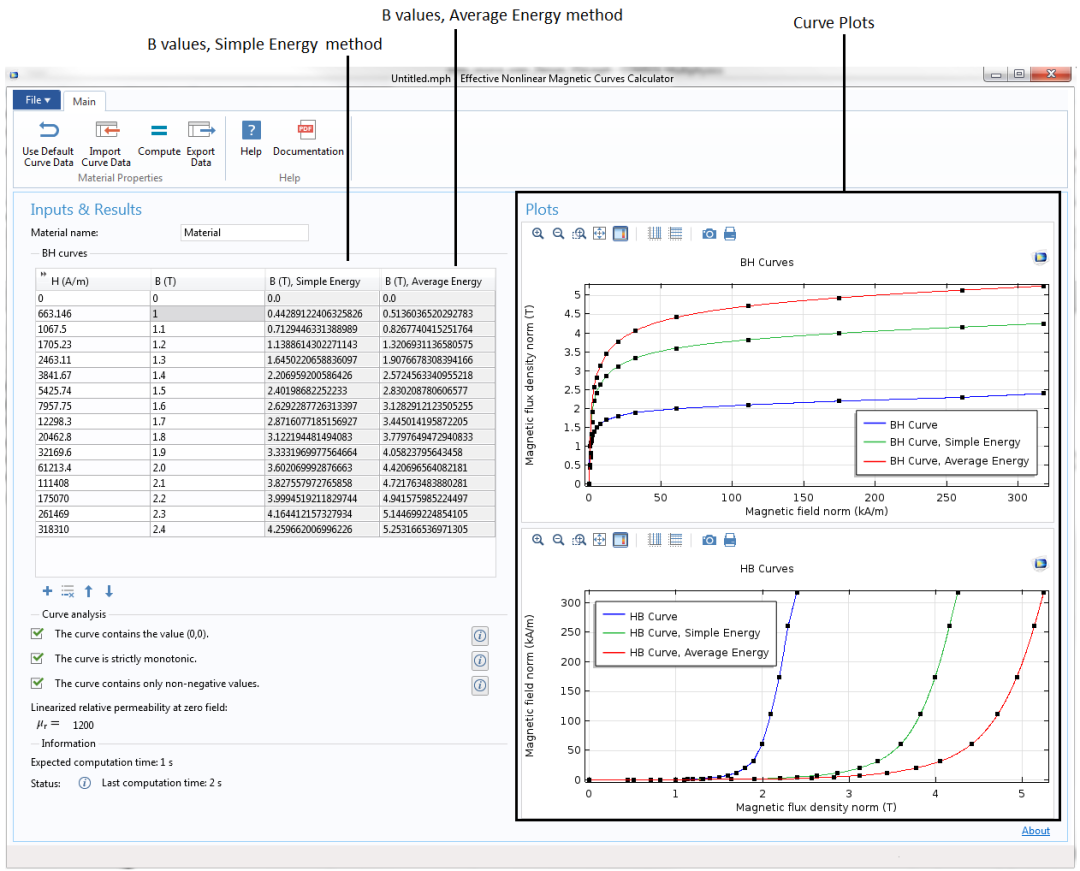The width and height of the screenshot is (1080, 871).
Task: Open Help from the ribbon
Action: tap(251, 138)
